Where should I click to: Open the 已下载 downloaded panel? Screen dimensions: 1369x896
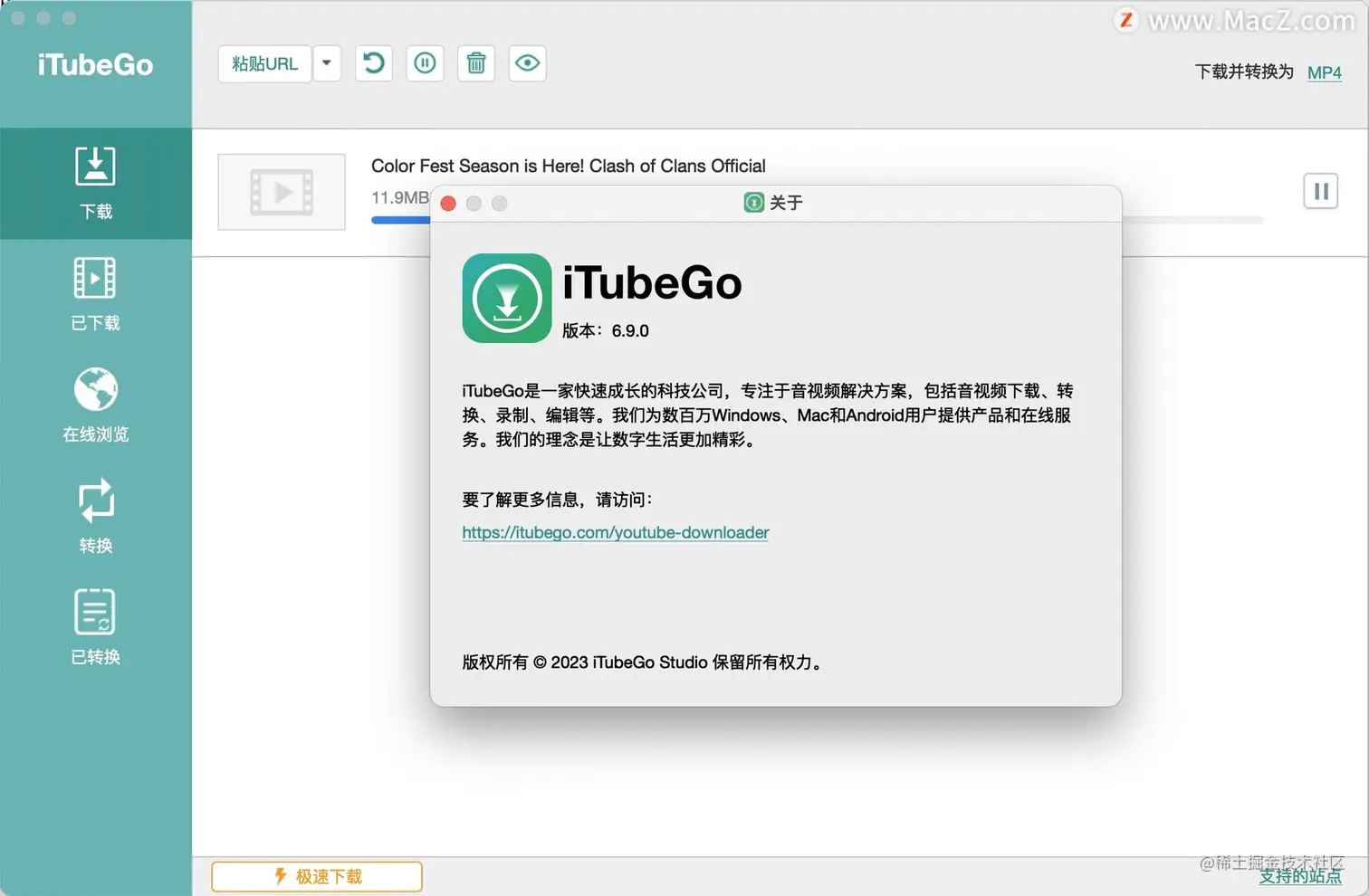(95, 294)
